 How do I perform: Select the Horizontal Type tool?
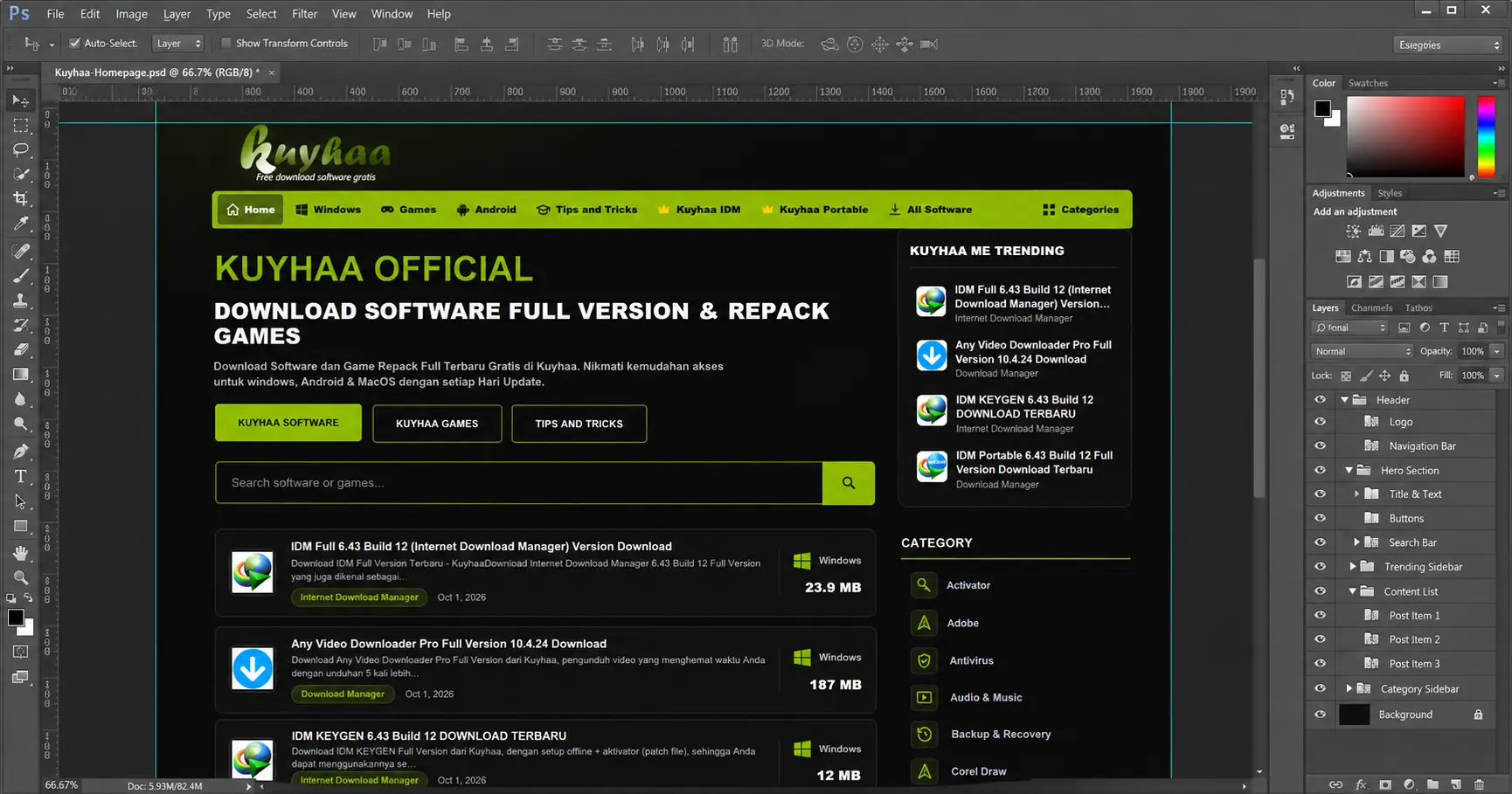pos(20,476)
